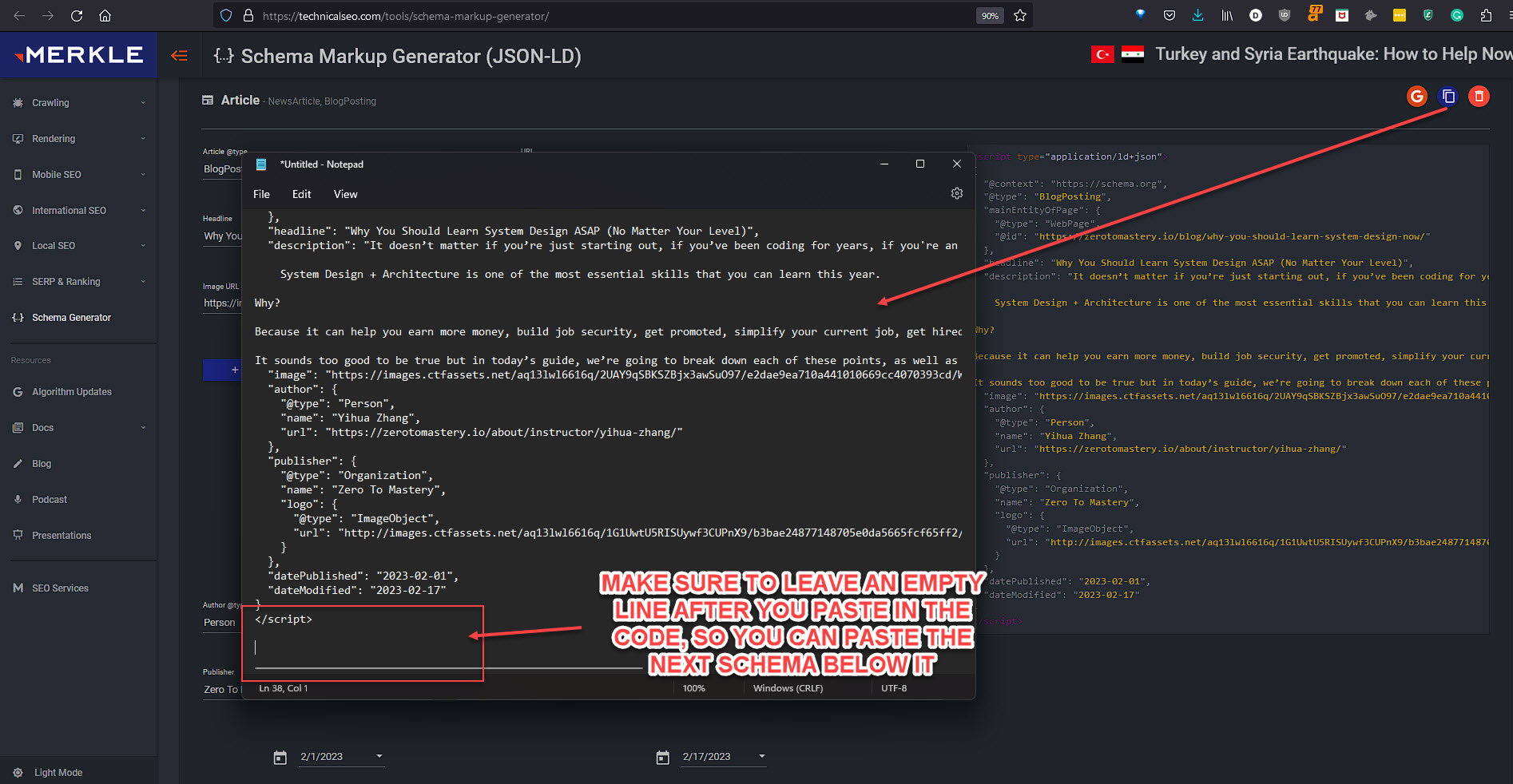The image size is (1513, 784).
Task: Click "@context" line in the generated code
Action: click(x=1075, y=184)
